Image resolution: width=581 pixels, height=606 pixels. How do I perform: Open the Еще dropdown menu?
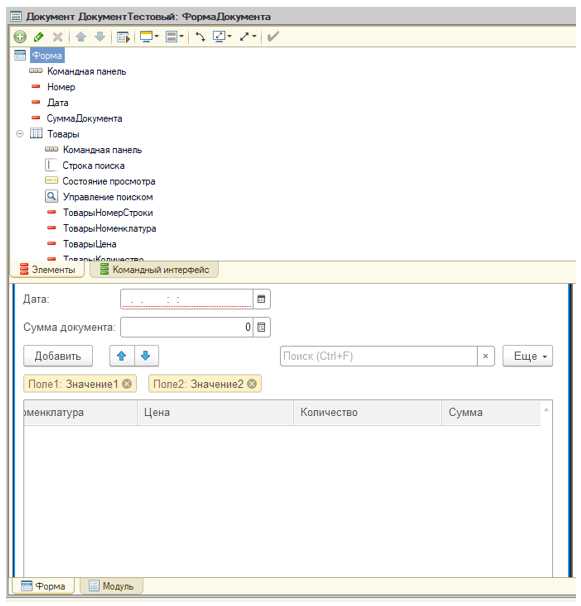tap(528, 356)
